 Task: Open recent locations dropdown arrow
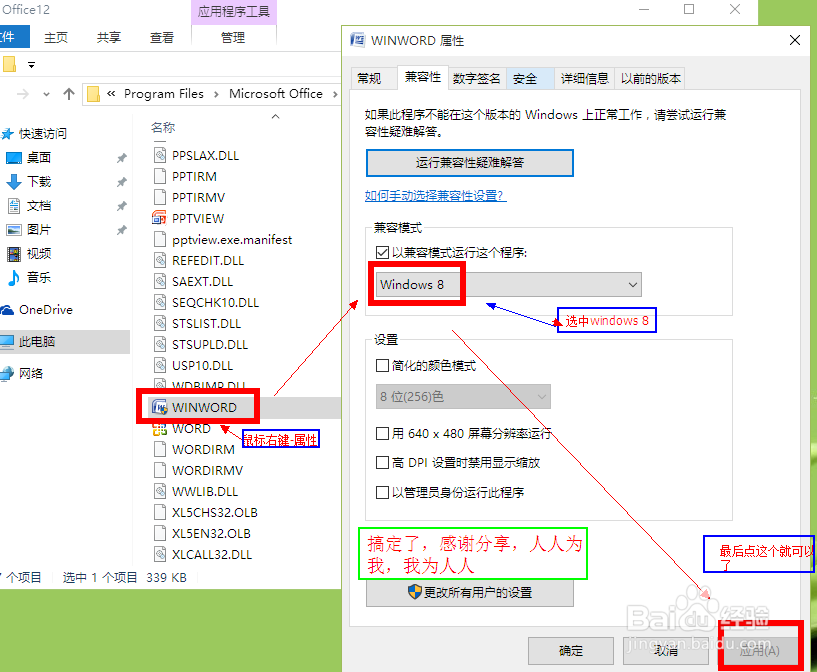tap(46, 94)
